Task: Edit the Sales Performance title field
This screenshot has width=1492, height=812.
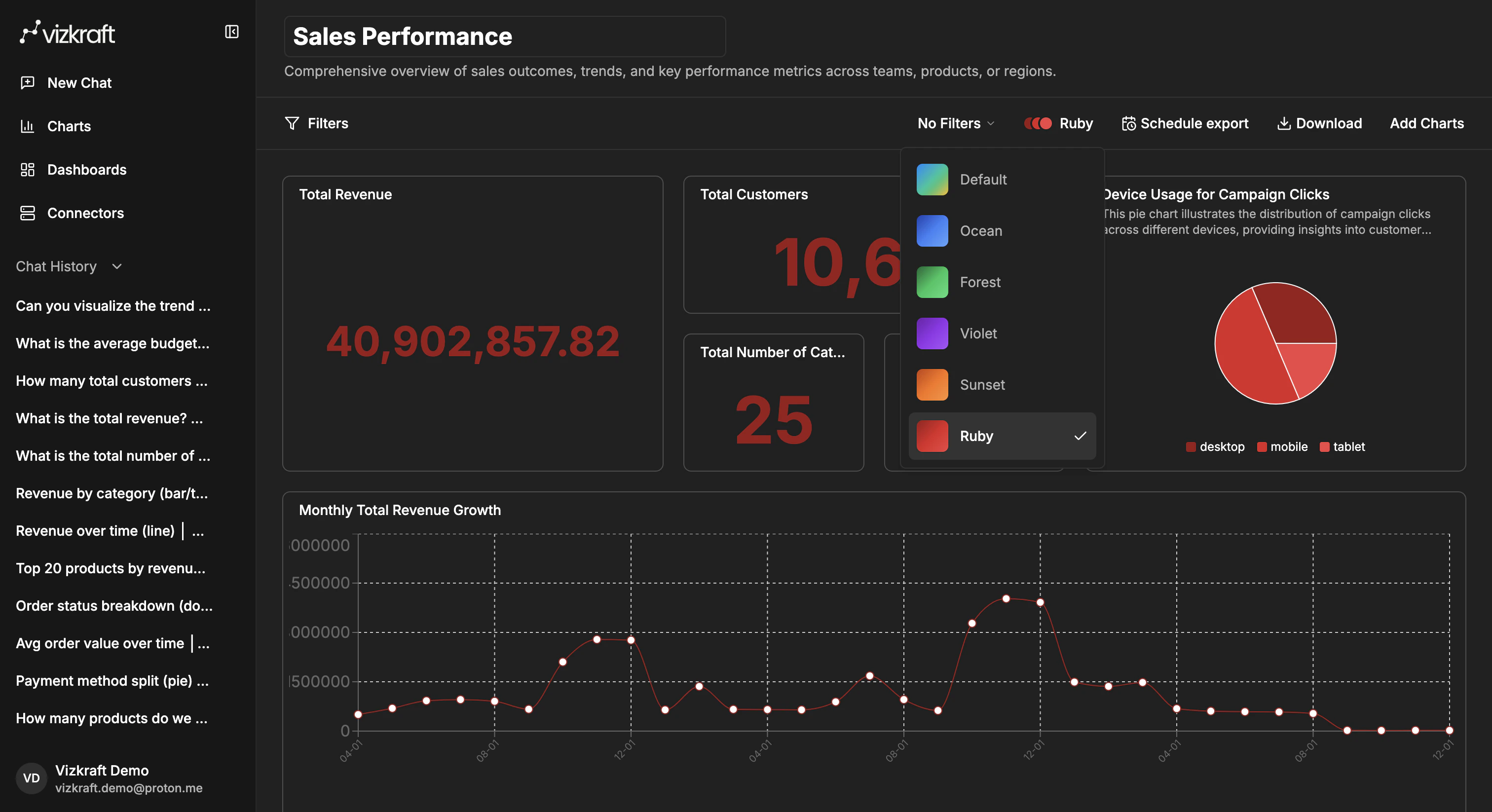Action: point(504,36)
